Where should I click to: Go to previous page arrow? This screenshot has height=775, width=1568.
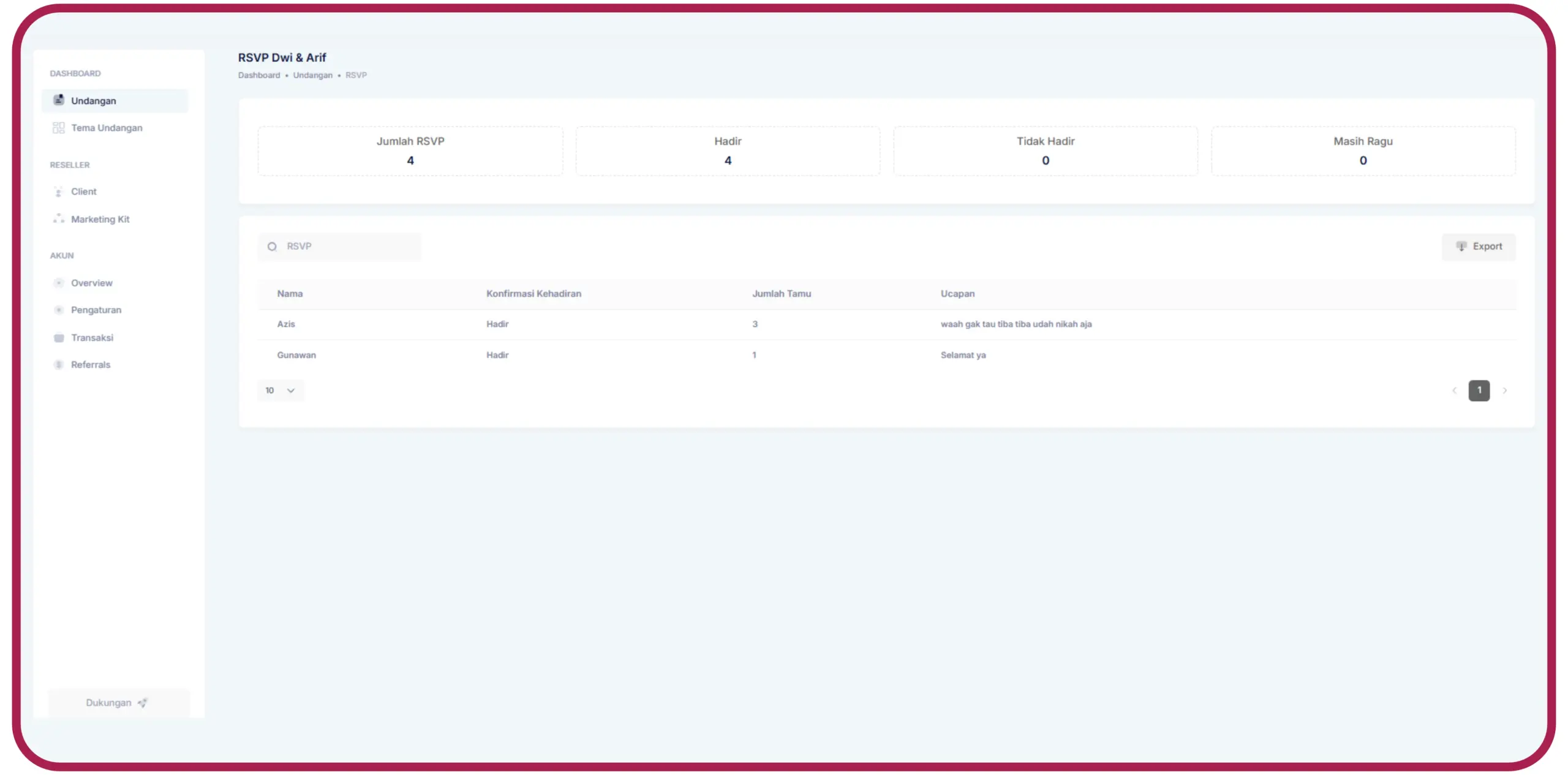[1454, 391]
